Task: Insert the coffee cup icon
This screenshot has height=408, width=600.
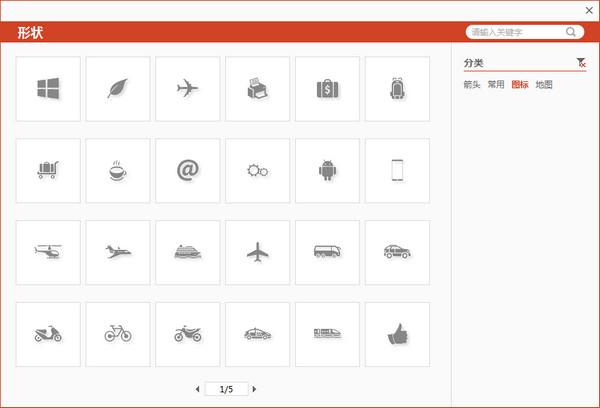Action: tap(118, 171)
